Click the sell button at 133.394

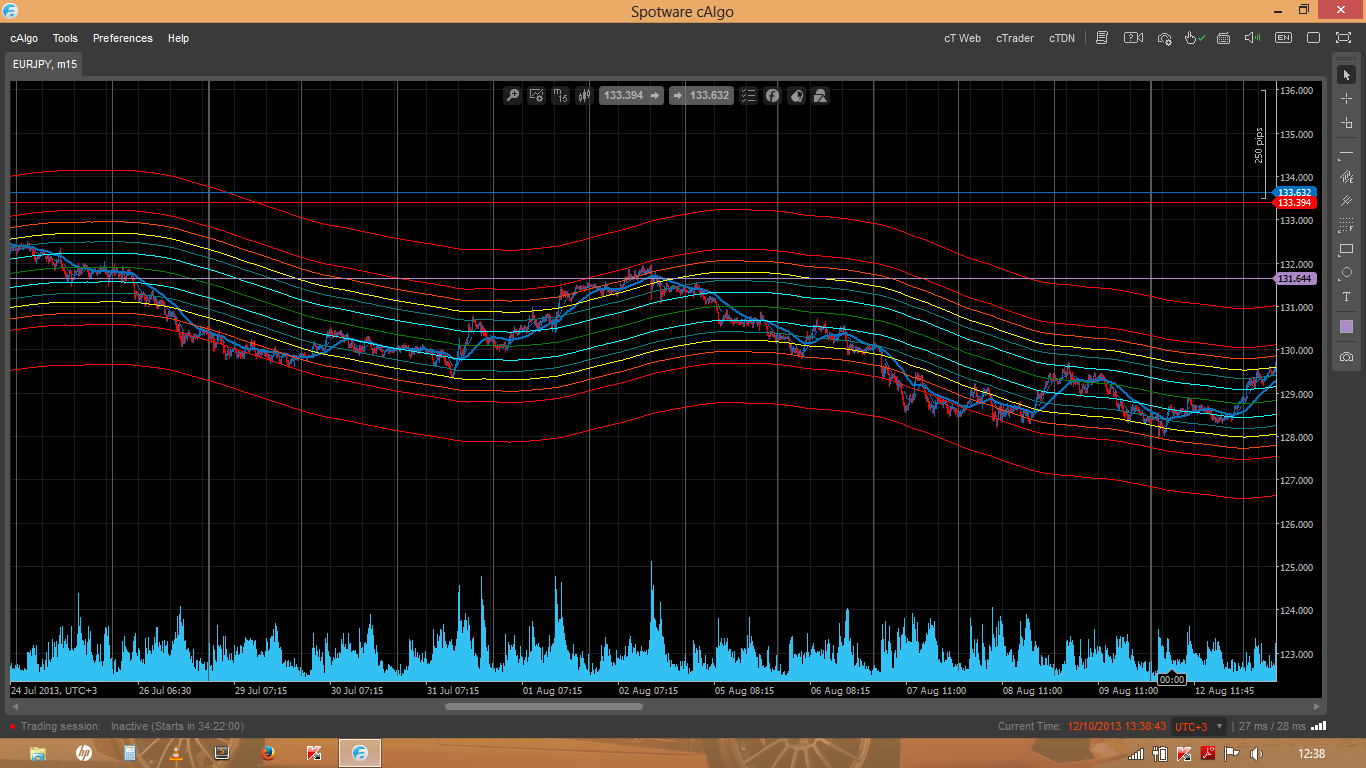[x=631, y=96]
